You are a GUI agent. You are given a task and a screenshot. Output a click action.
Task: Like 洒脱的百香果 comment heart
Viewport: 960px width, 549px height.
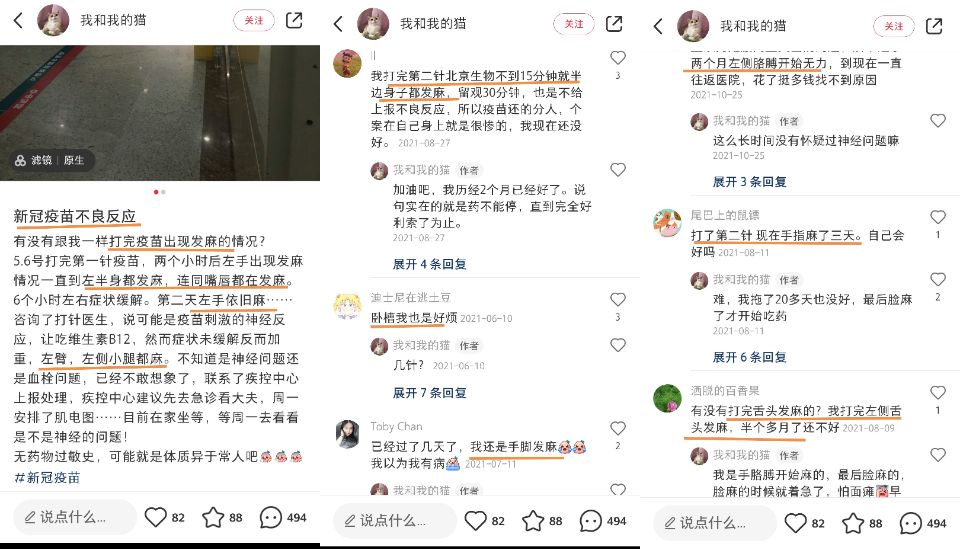point(937,392)
